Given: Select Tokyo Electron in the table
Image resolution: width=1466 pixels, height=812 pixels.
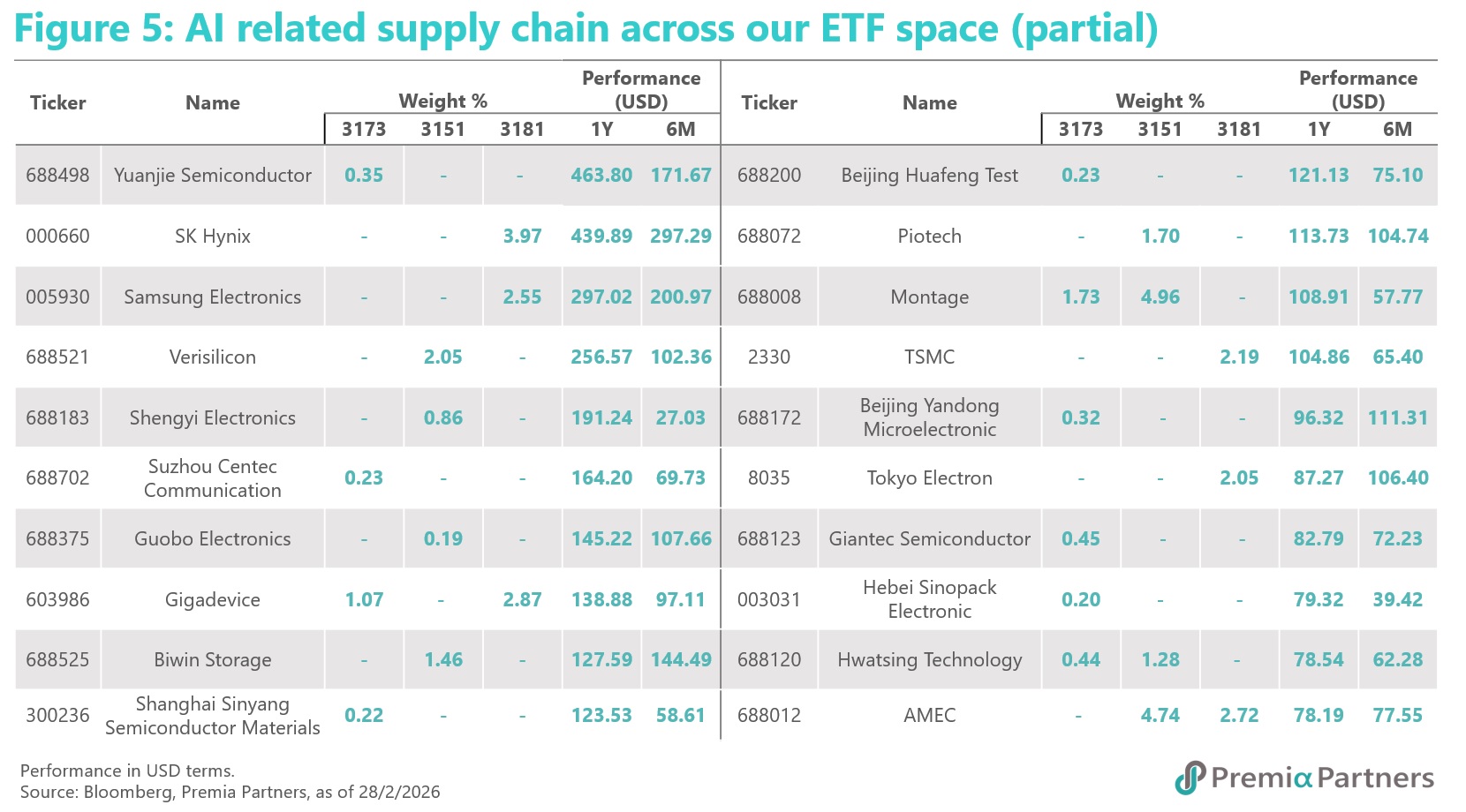Looking at the screenshot, I should pyautogui.click(x=929, y=478).
